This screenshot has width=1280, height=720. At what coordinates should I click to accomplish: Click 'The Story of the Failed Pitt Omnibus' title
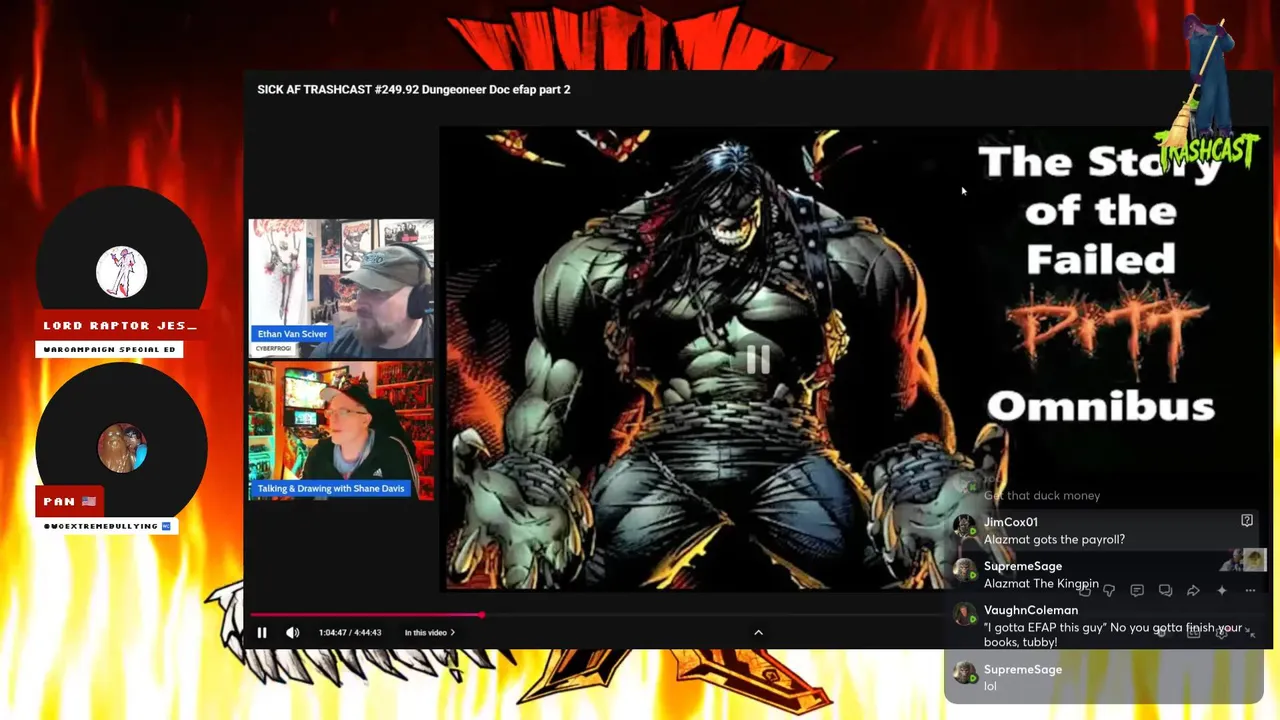click(1100, 283)
